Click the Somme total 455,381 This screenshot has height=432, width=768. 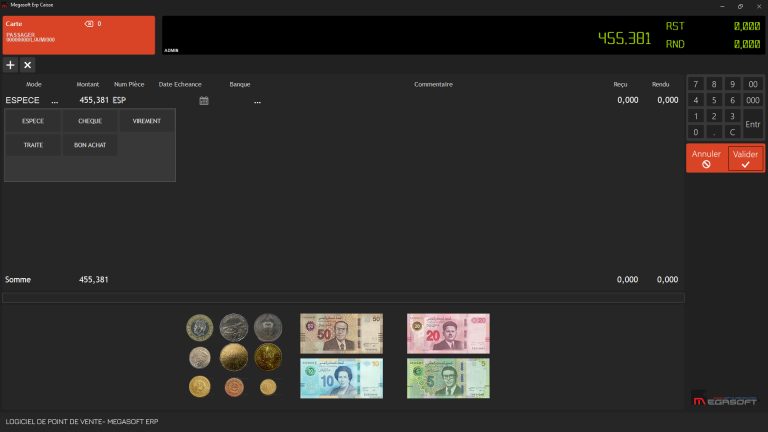click(94, 280)
